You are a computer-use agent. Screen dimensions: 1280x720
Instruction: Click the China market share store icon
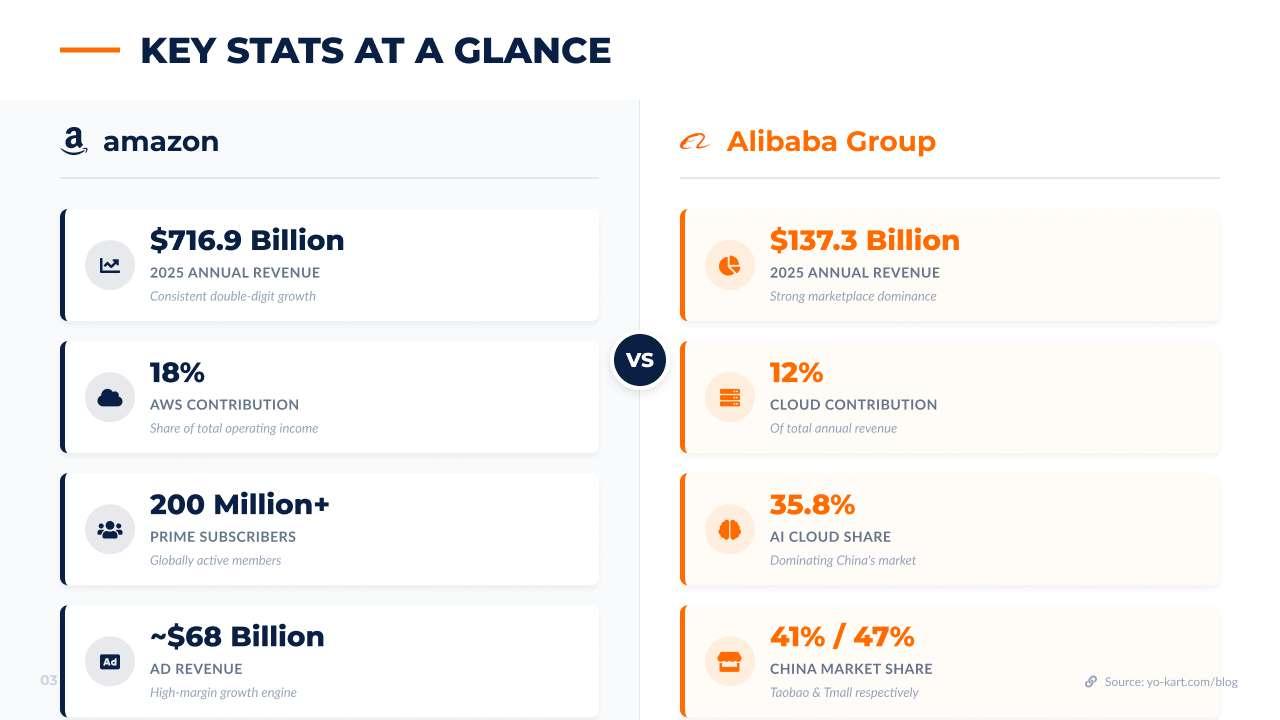(x=730, y=661)
